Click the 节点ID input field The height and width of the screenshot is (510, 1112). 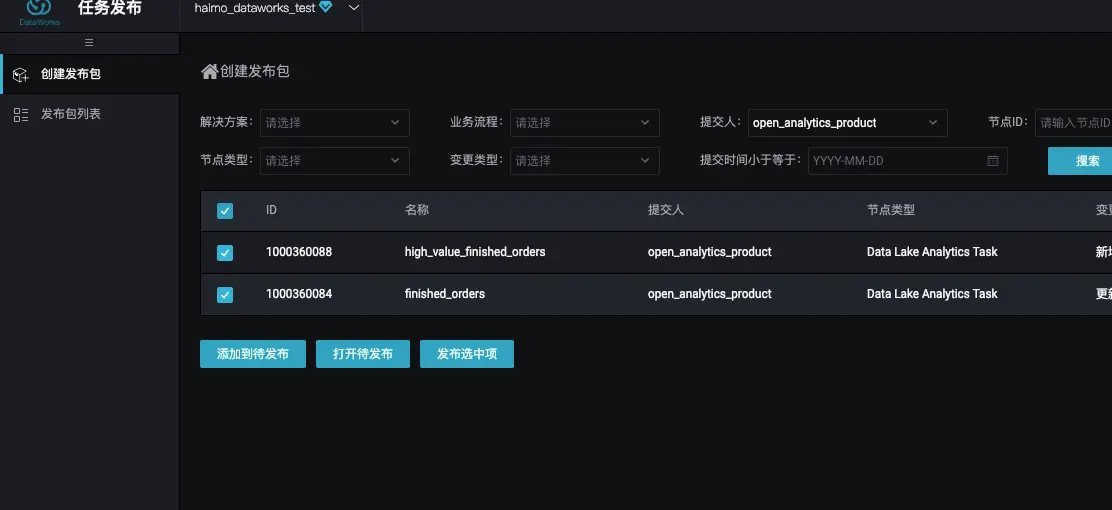click(1074, 123)
